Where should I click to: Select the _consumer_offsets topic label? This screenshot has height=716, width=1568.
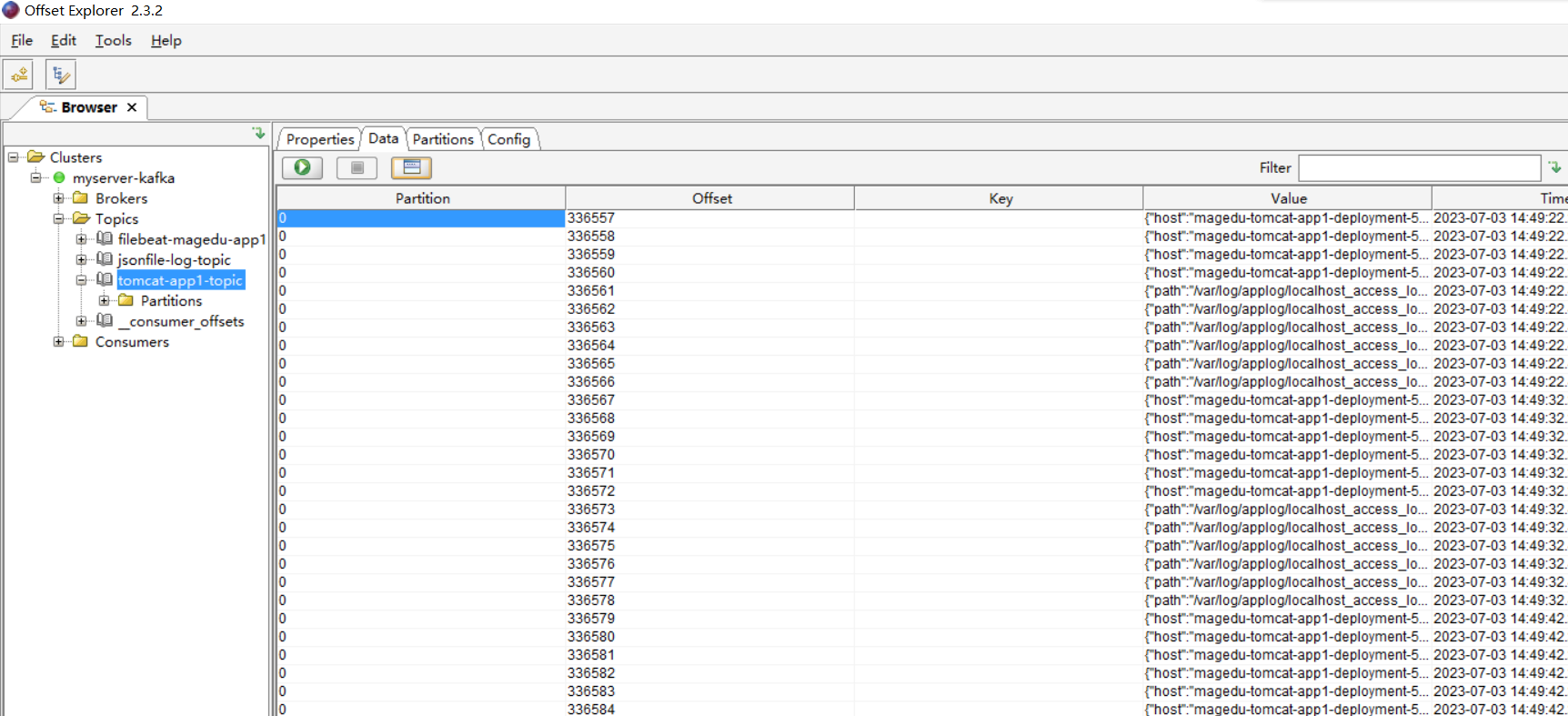pos(181,321)
